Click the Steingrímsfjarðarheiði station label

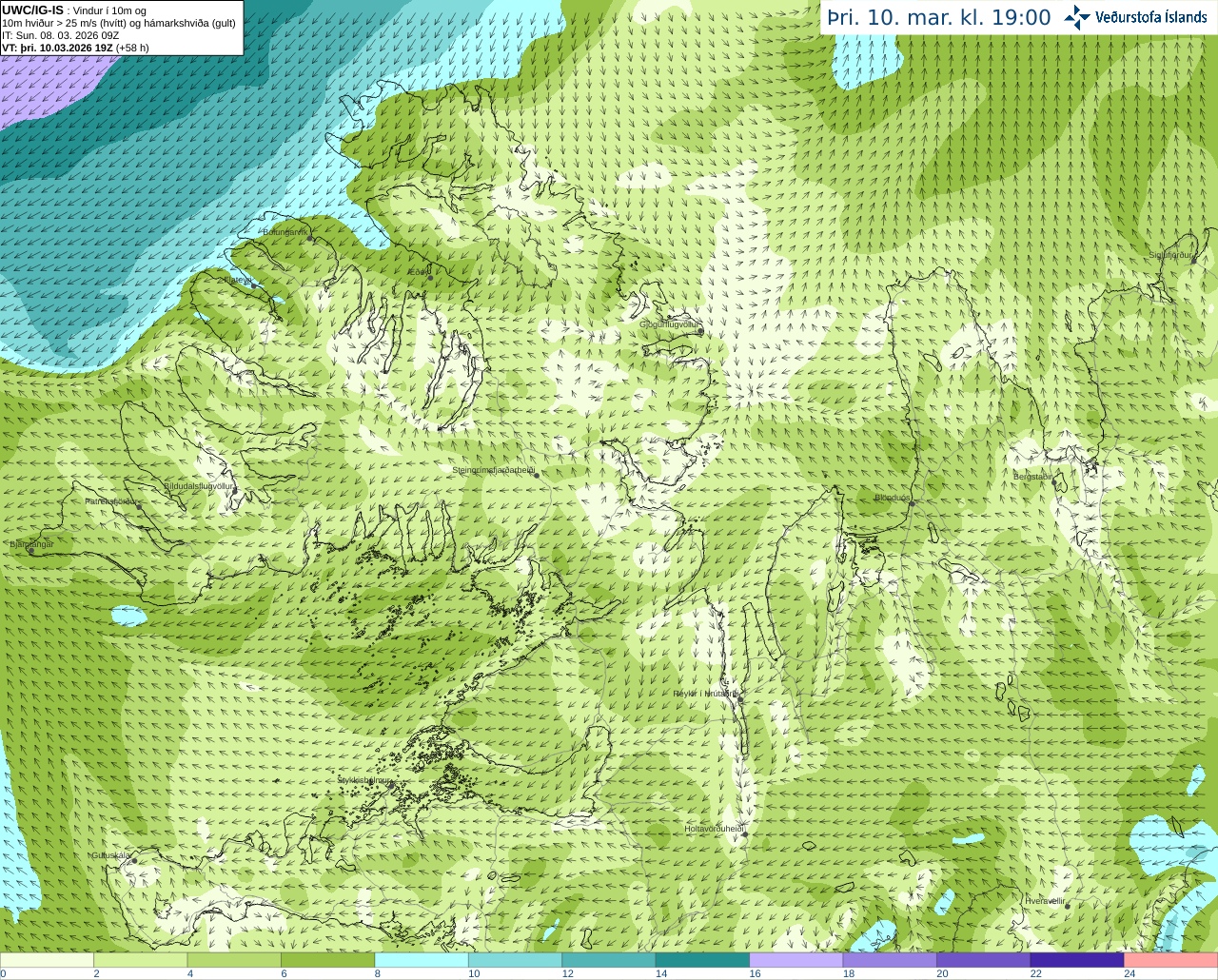coord(494,470)
